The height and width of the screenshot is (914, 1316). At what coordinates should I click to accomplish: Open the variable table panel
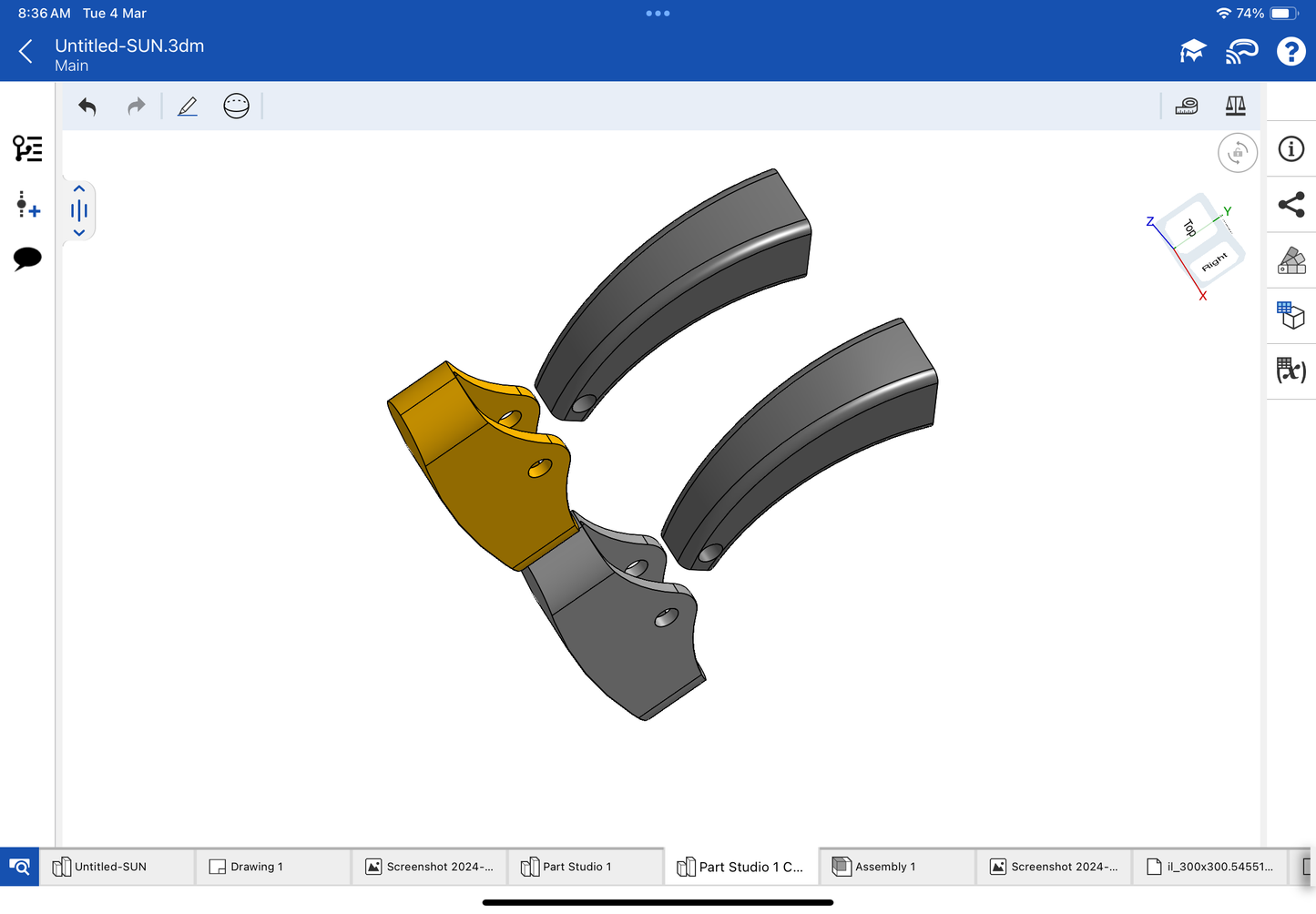[x=1290, y=371]
